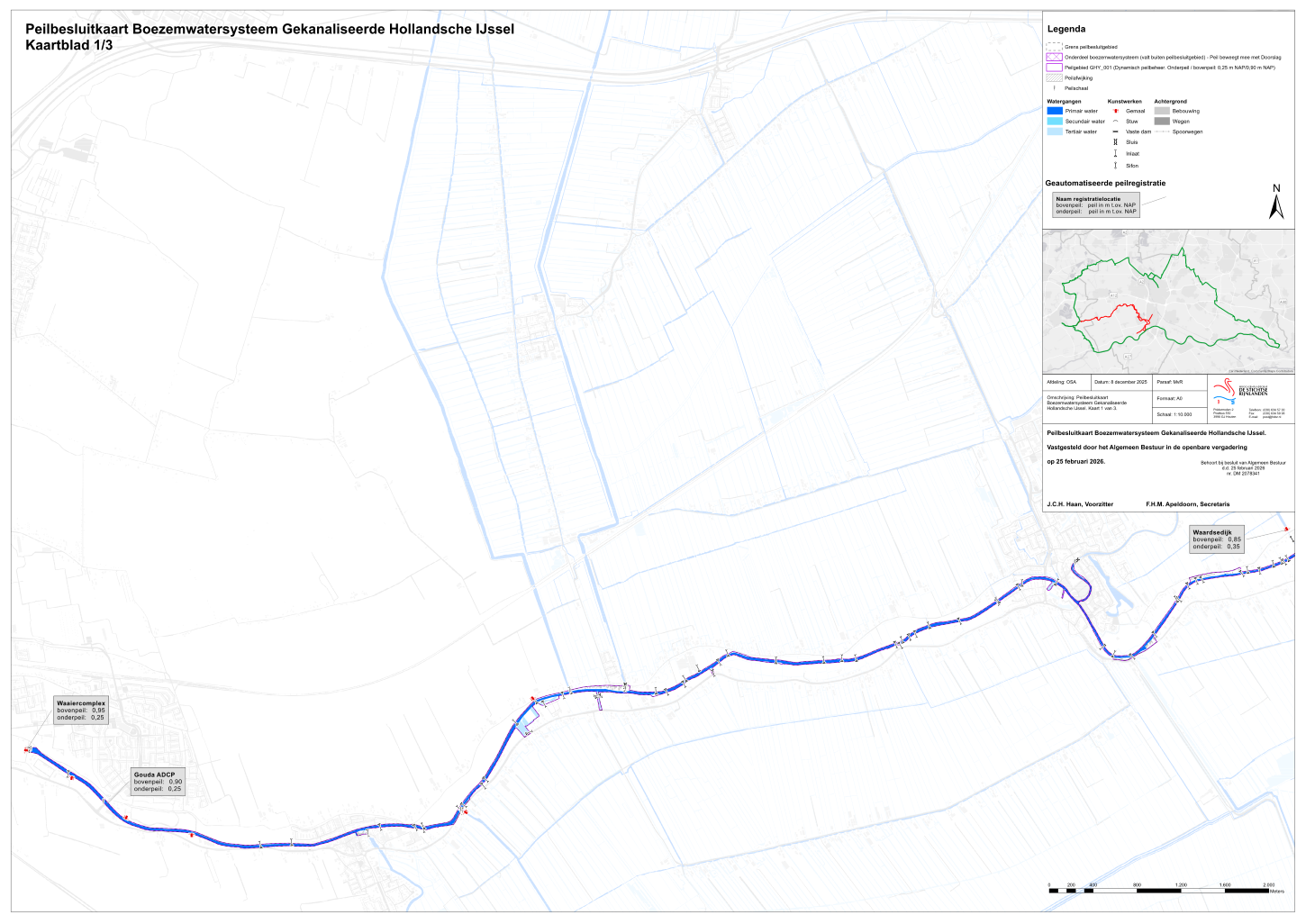Click the Sluis symbol in the legend
Screen dimensions: 1306x924
click(x=1115, y=142)
